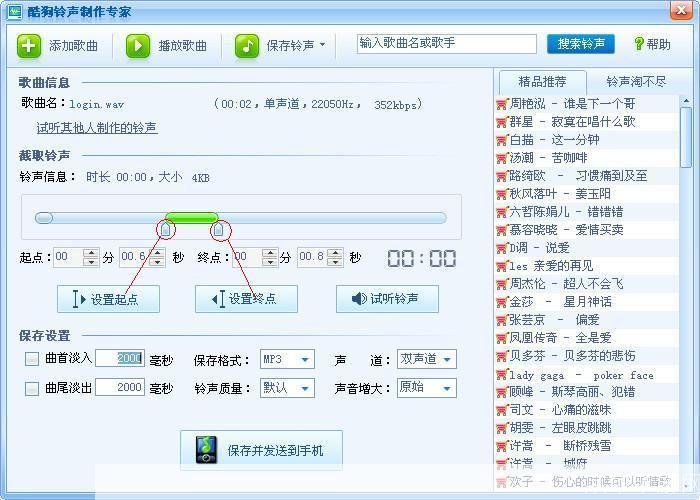
Task: Select lady gaga - poker face row
Action: click(x=587, y=375)
